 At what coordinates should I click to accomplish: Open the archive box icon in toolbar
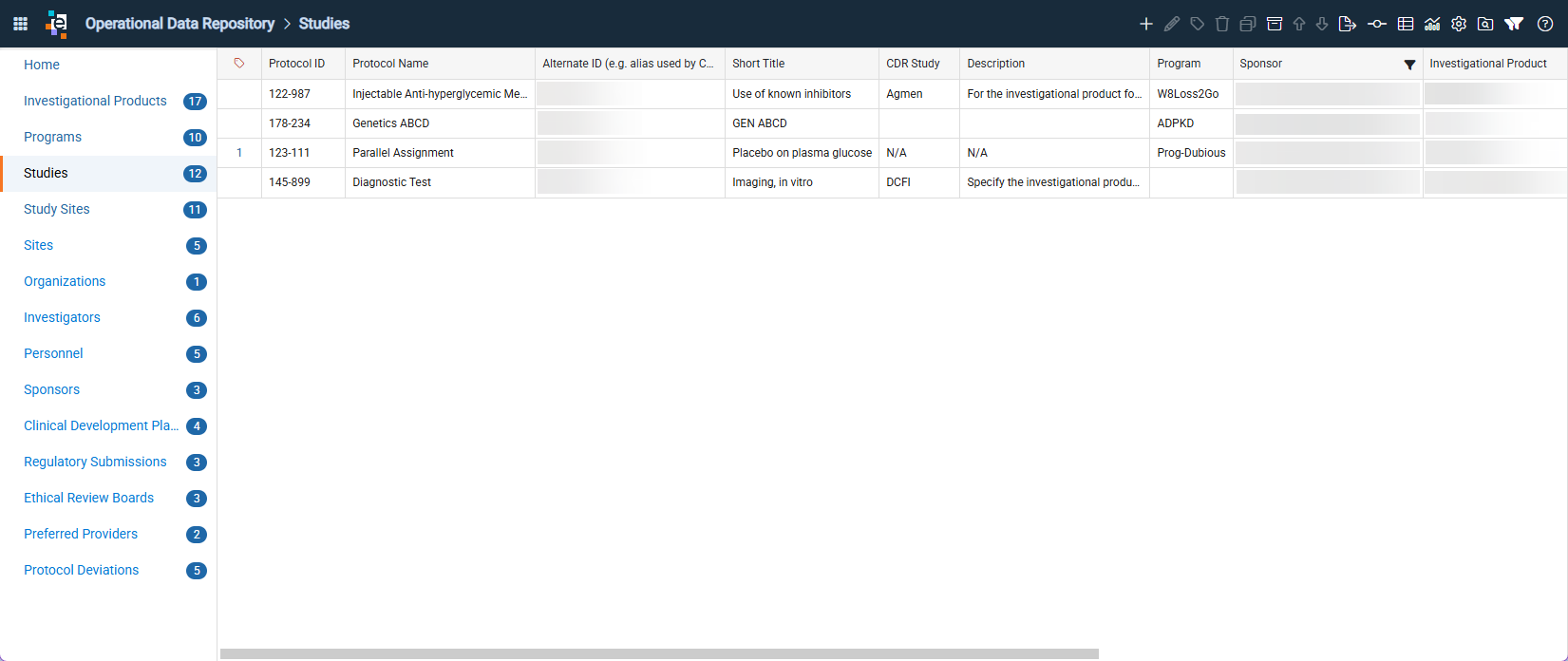click(1275, 24)
